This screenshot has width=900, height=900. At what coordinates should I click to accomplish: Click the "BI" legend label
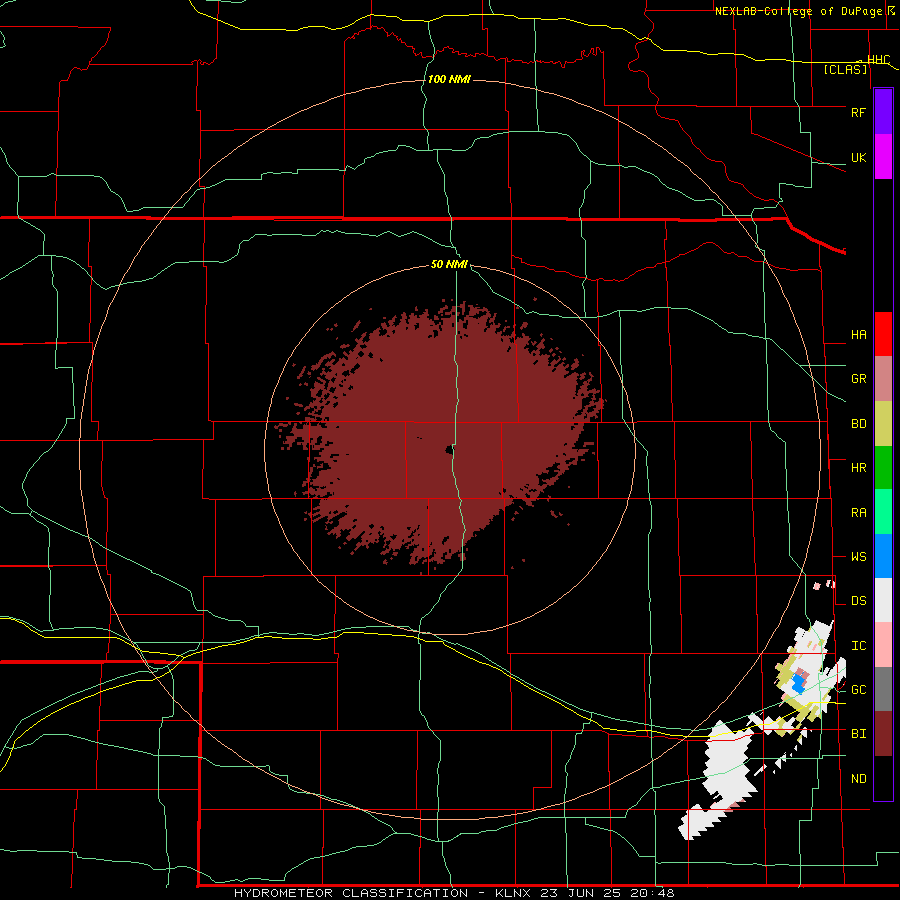point(858,734)
